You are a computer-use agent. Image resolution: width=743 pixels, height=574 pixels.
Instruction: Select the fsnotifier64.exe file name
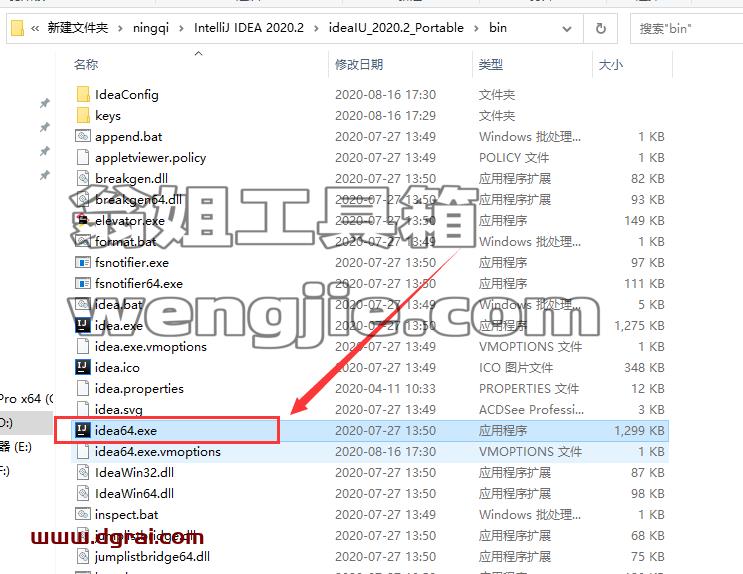138,283
